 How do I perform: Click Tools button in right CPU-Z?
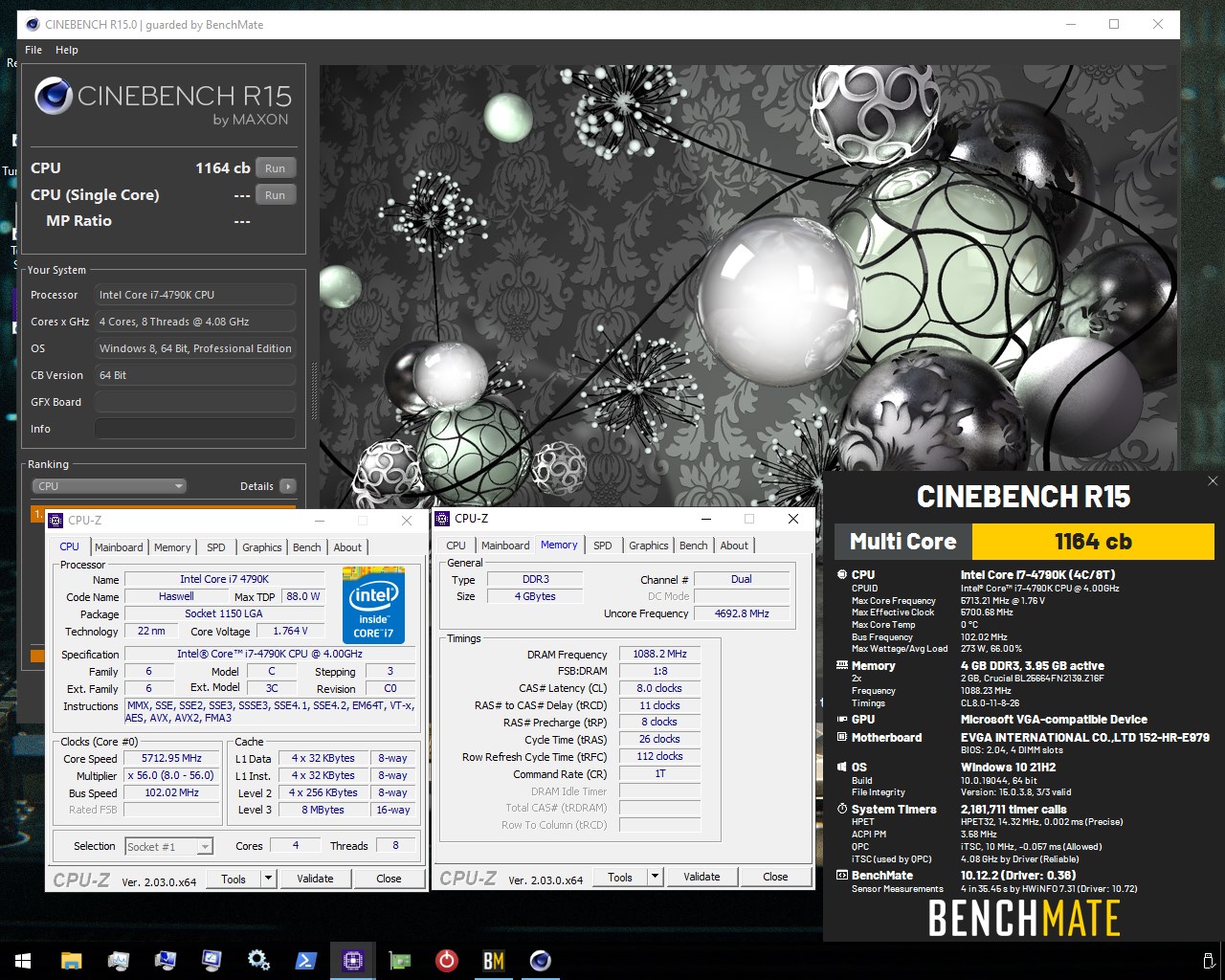620,877
